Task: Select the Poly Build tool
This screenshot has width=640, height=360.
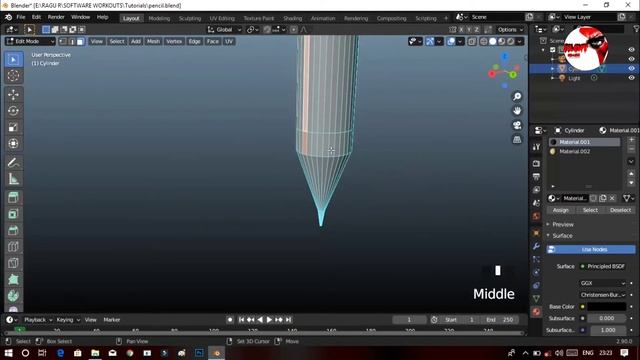Action: (x=13, y=280)
